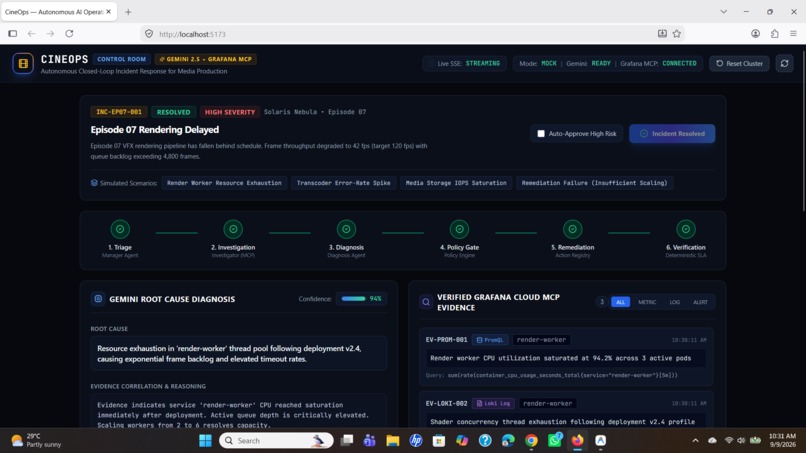
Task: Open the list all tabs dropdown arrow
Action: 723,11
